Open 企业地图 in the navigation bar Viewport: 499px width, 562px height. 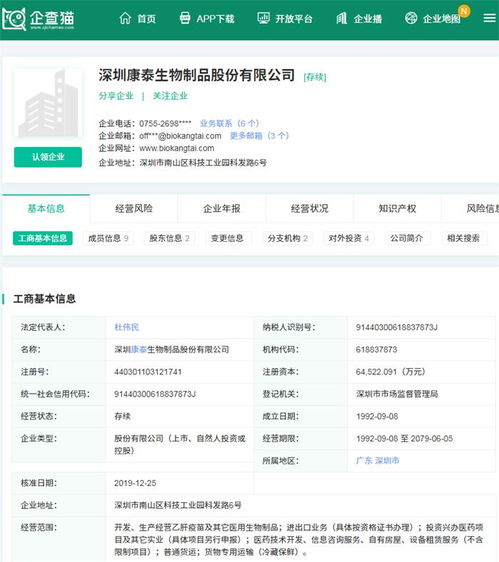[x=442, y=19]
